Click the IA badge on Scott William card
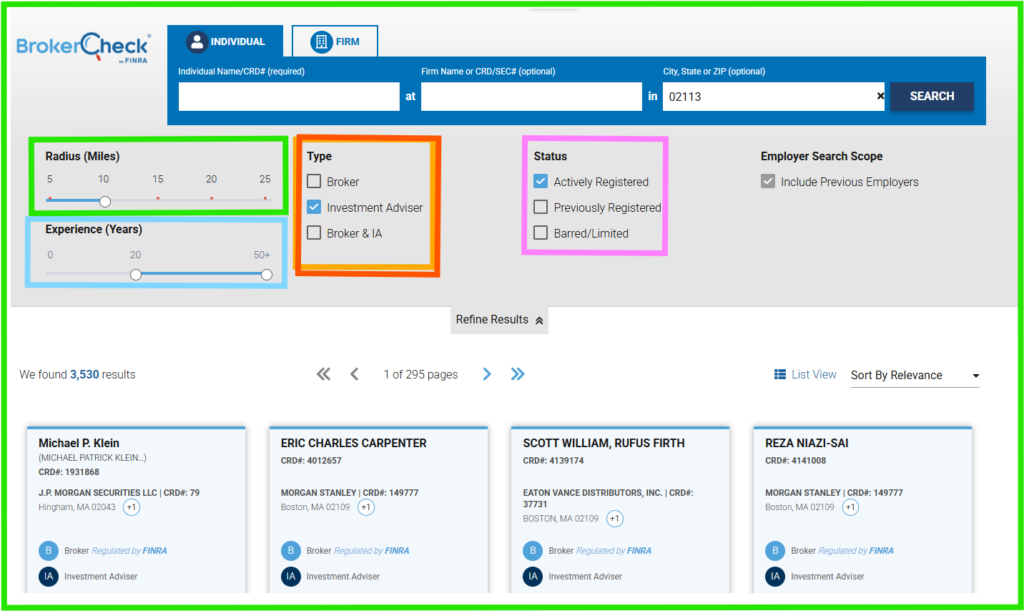This screenshot has width=1024, height=611. tap(533, 576)
